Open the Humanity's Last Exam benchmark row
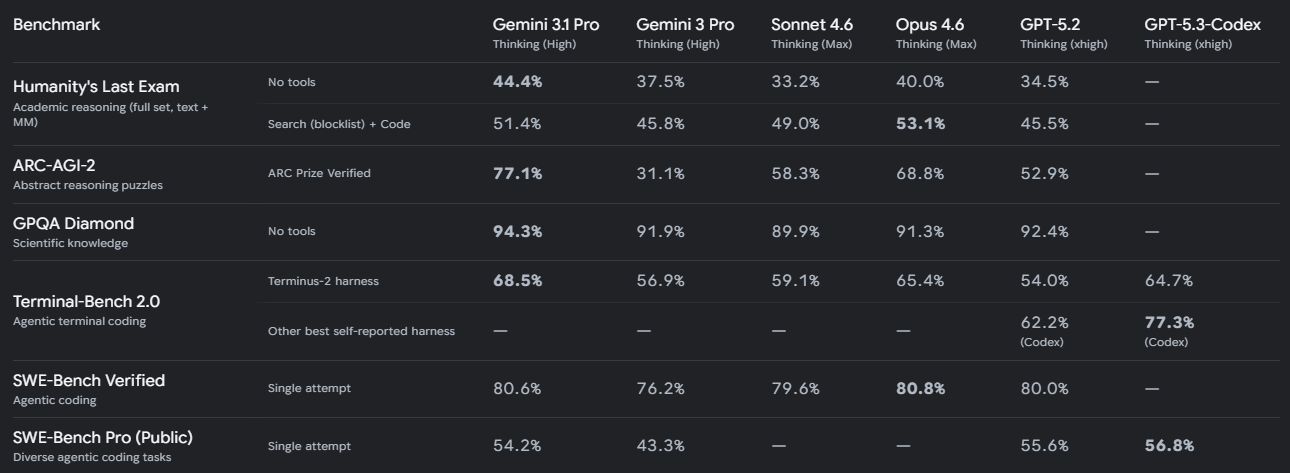The width and height of the screenshot is (1290, 473). (x=96, y=87)
